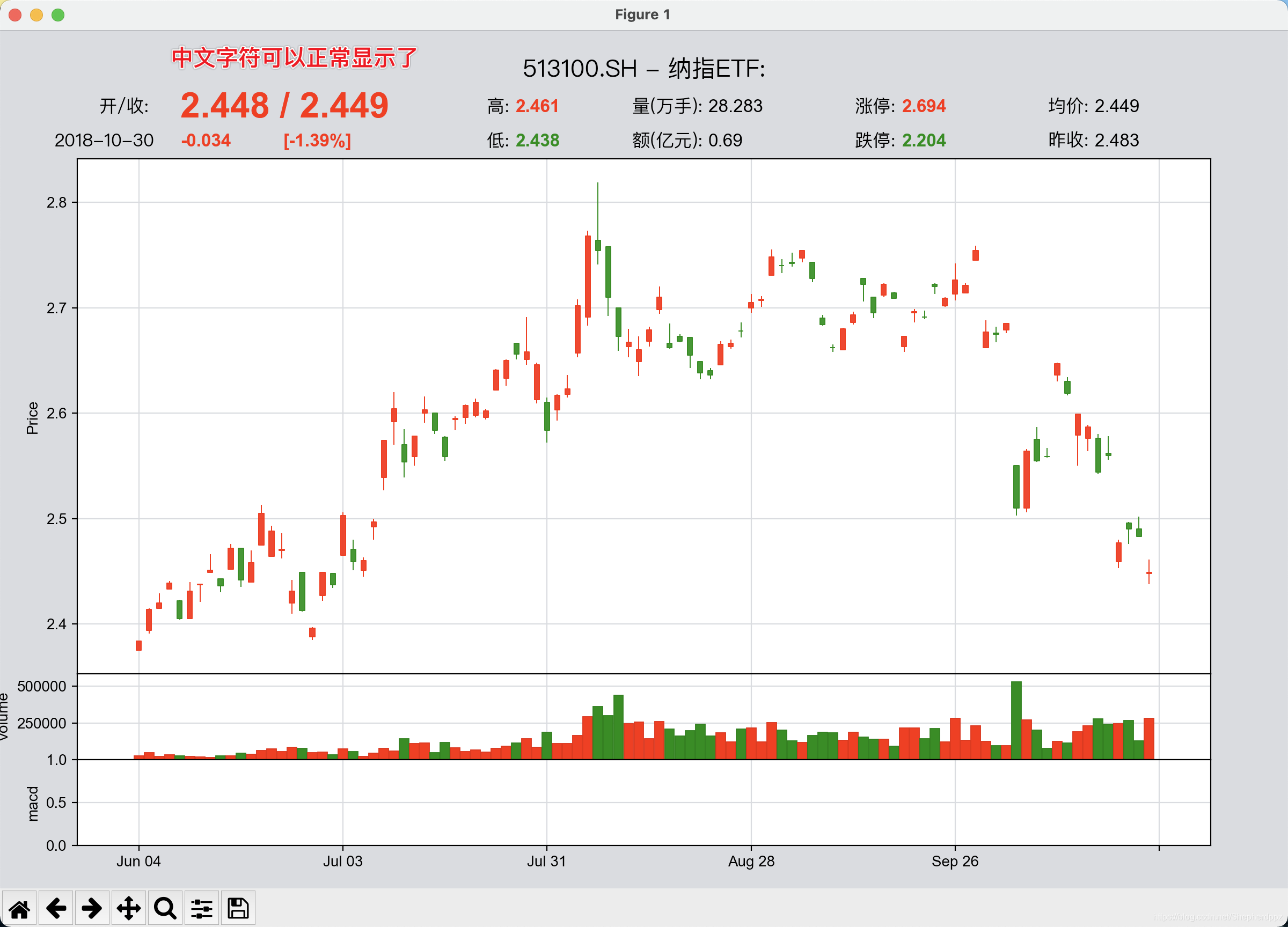The image size is (1288, 927).
Task: Click the red Chinese annotation text
Action: (x=294, y=58)
